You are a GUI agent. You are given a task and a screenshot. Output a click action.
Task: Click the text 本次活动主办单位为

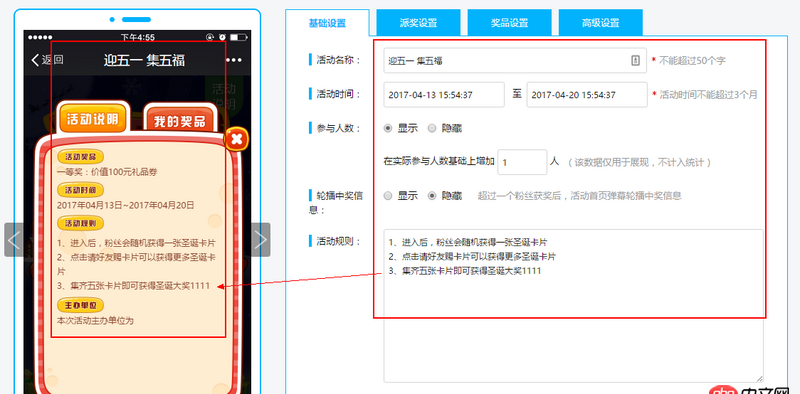[x=95, y=321]
